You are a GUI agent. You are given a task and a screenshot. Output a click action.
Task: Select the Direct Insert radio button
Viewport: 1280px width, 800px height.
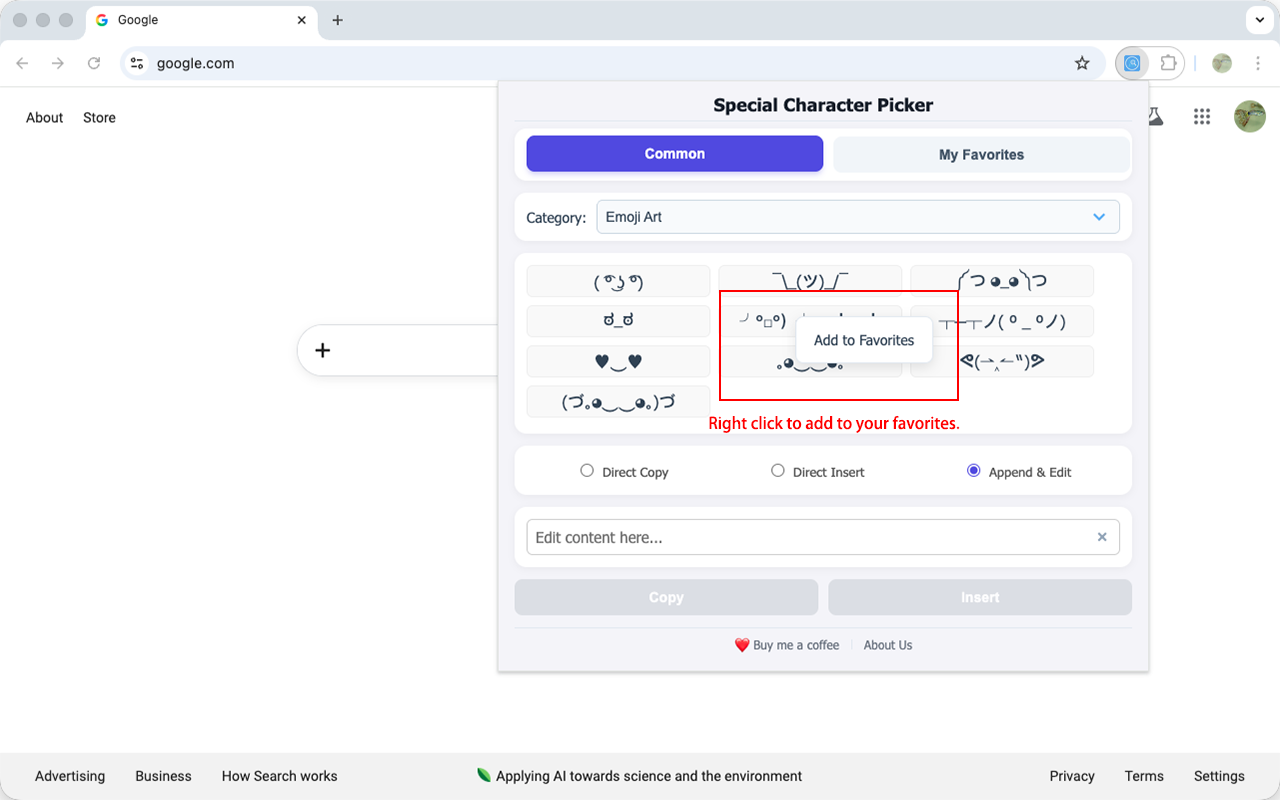(x=777, y=470)
